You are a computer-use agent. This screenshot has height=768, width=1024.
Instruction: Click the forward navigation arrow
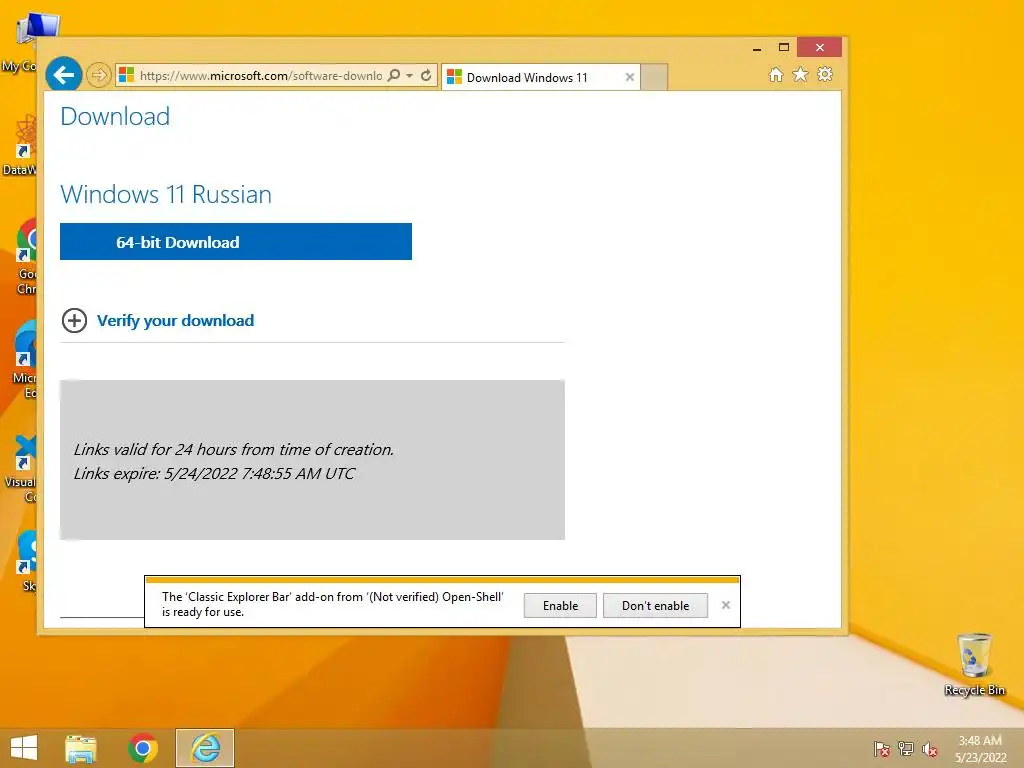[x=99, y=75]
